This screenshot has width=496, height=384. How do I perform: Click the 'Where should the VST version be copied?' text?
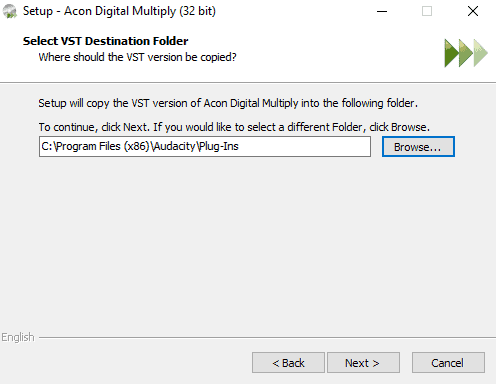click(137, 57)
